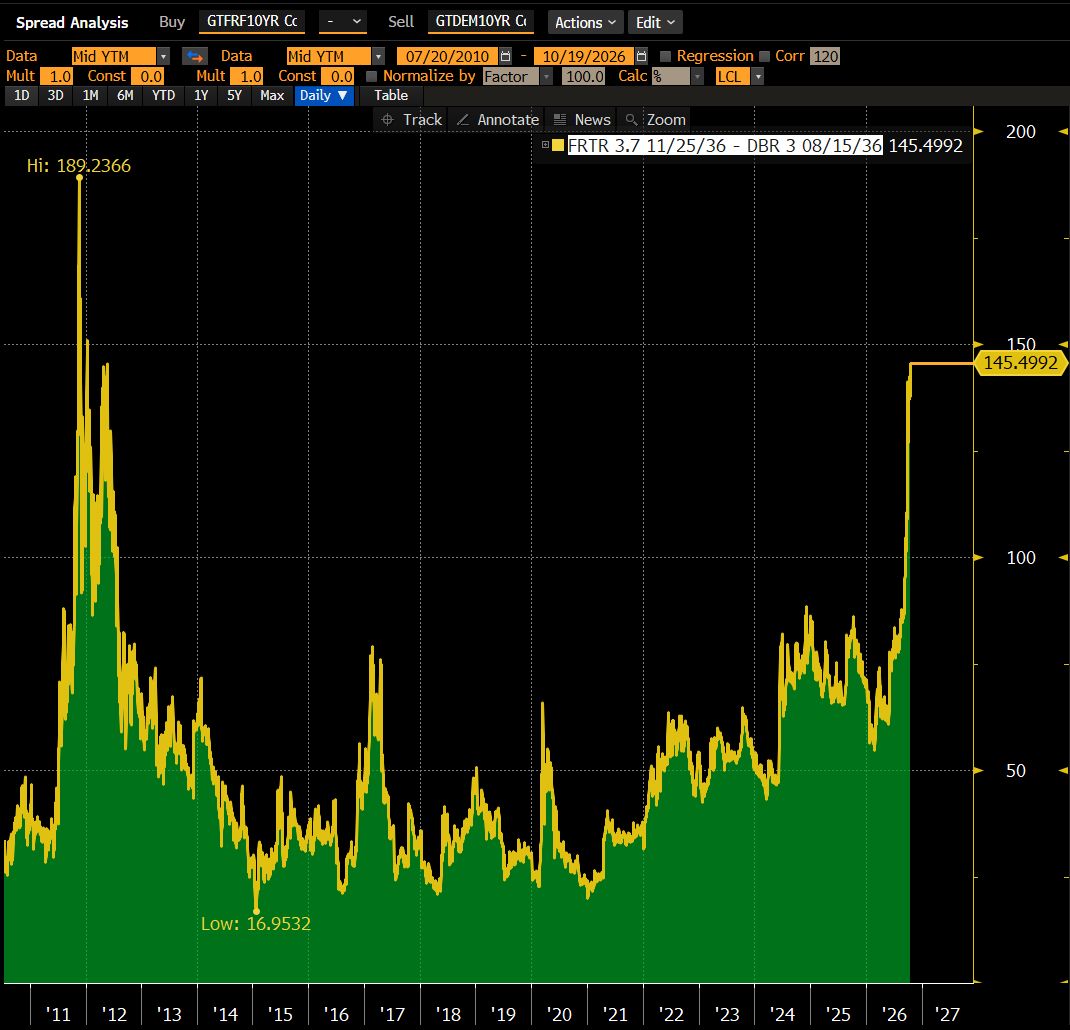Viewport: 1070px width, 1030px height.
Task: Switch to the Table view
Action: pos(391,96)
